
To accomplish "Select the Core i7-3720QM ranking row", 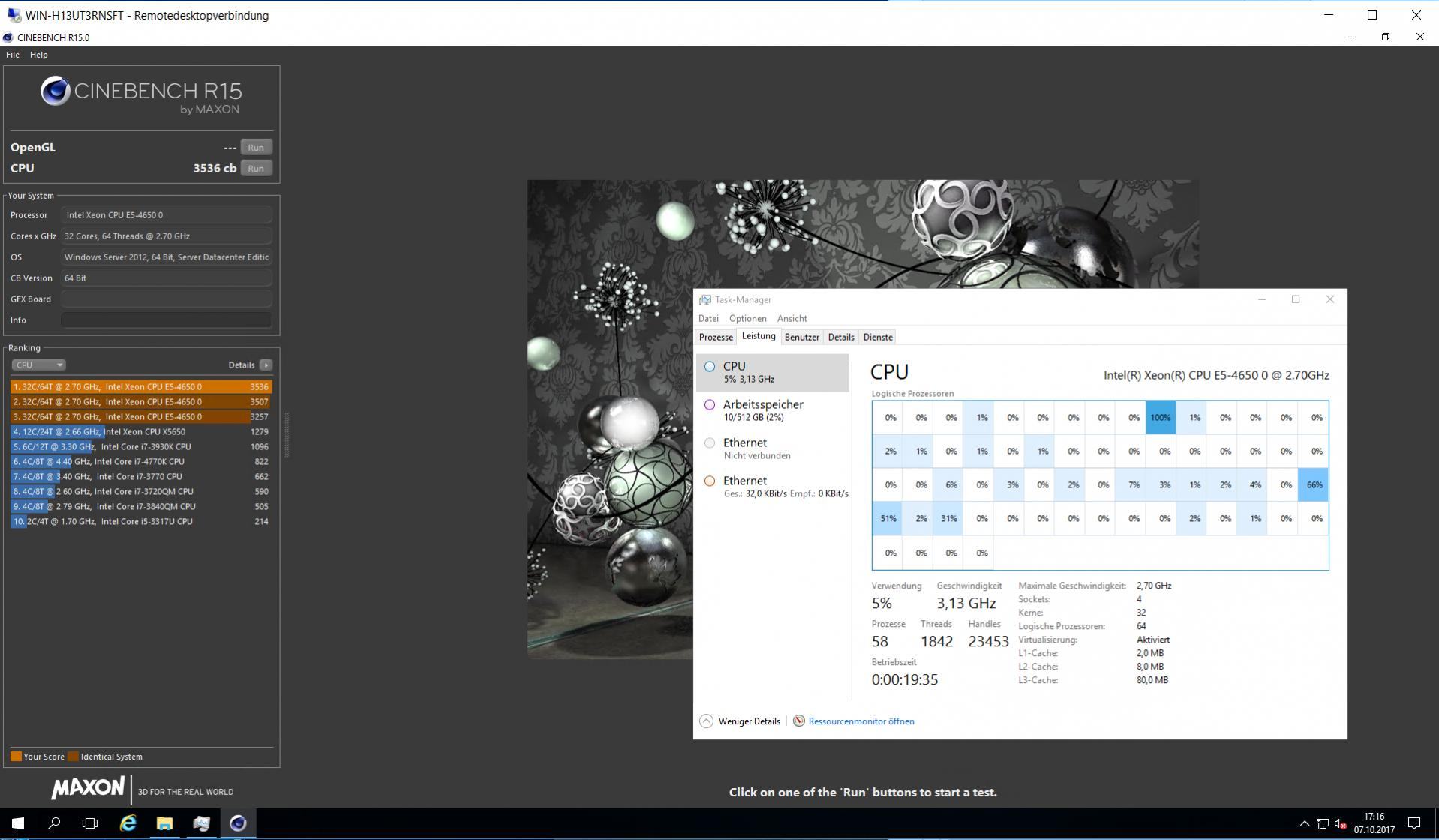I will point(141,492).
